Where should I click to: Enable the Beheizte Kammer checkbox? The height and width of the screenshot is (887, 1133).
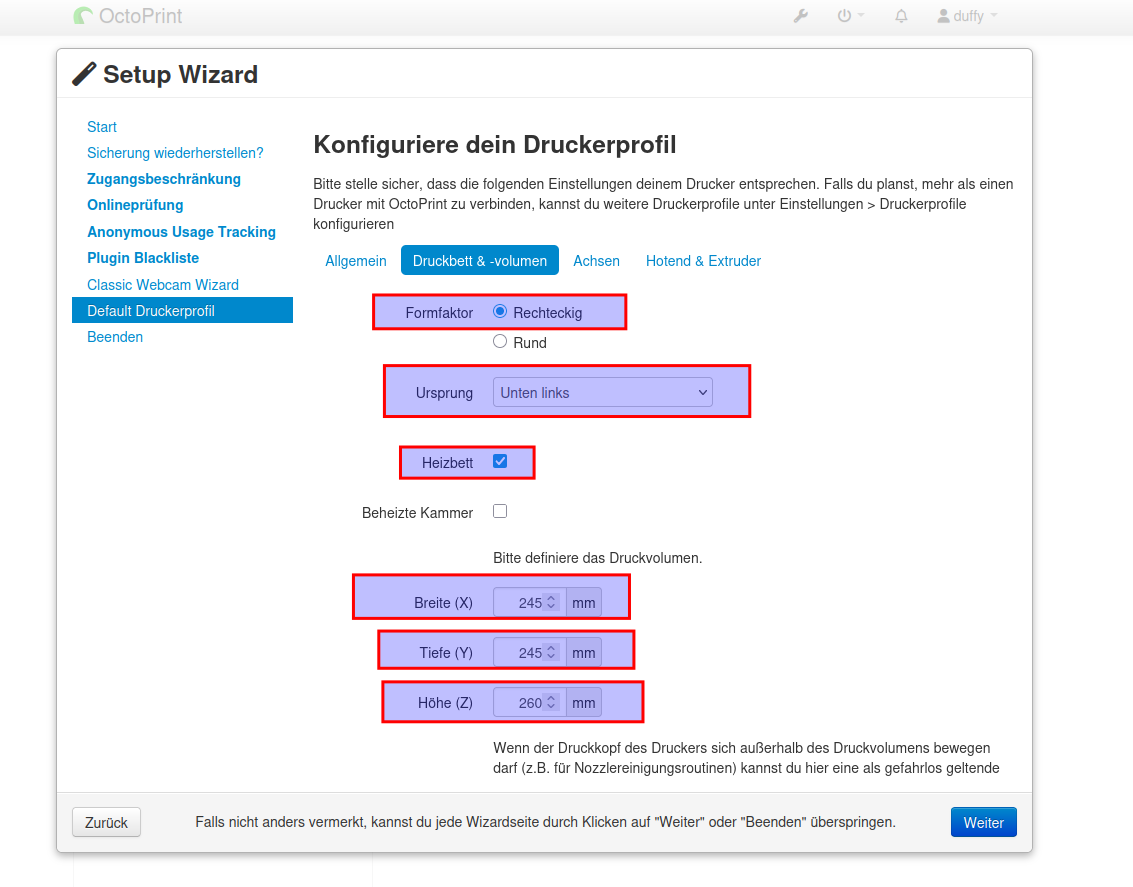(500, 511)
